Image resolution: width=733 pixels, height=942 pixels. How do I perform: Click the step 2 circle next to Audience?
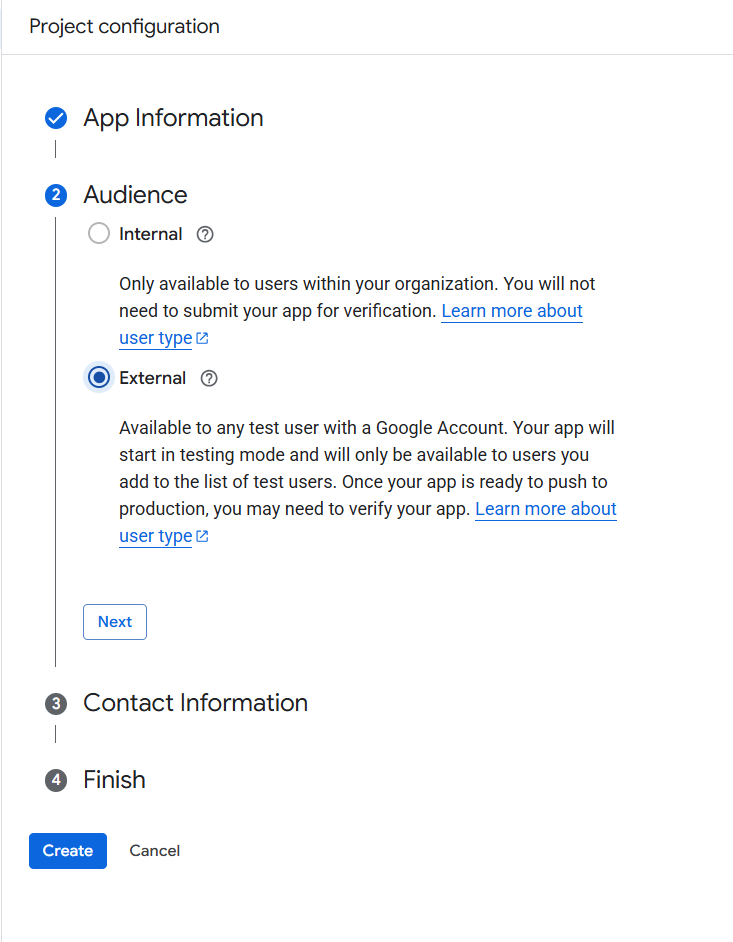(56, 195)
